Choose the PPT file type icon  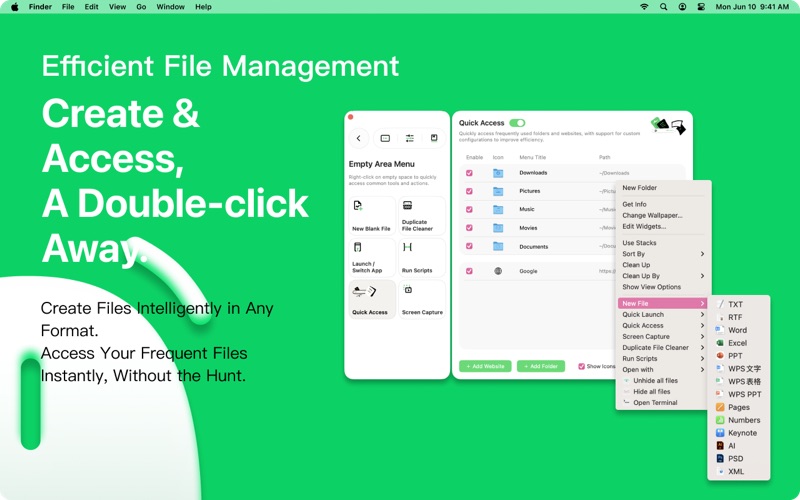tap(720, 356)
